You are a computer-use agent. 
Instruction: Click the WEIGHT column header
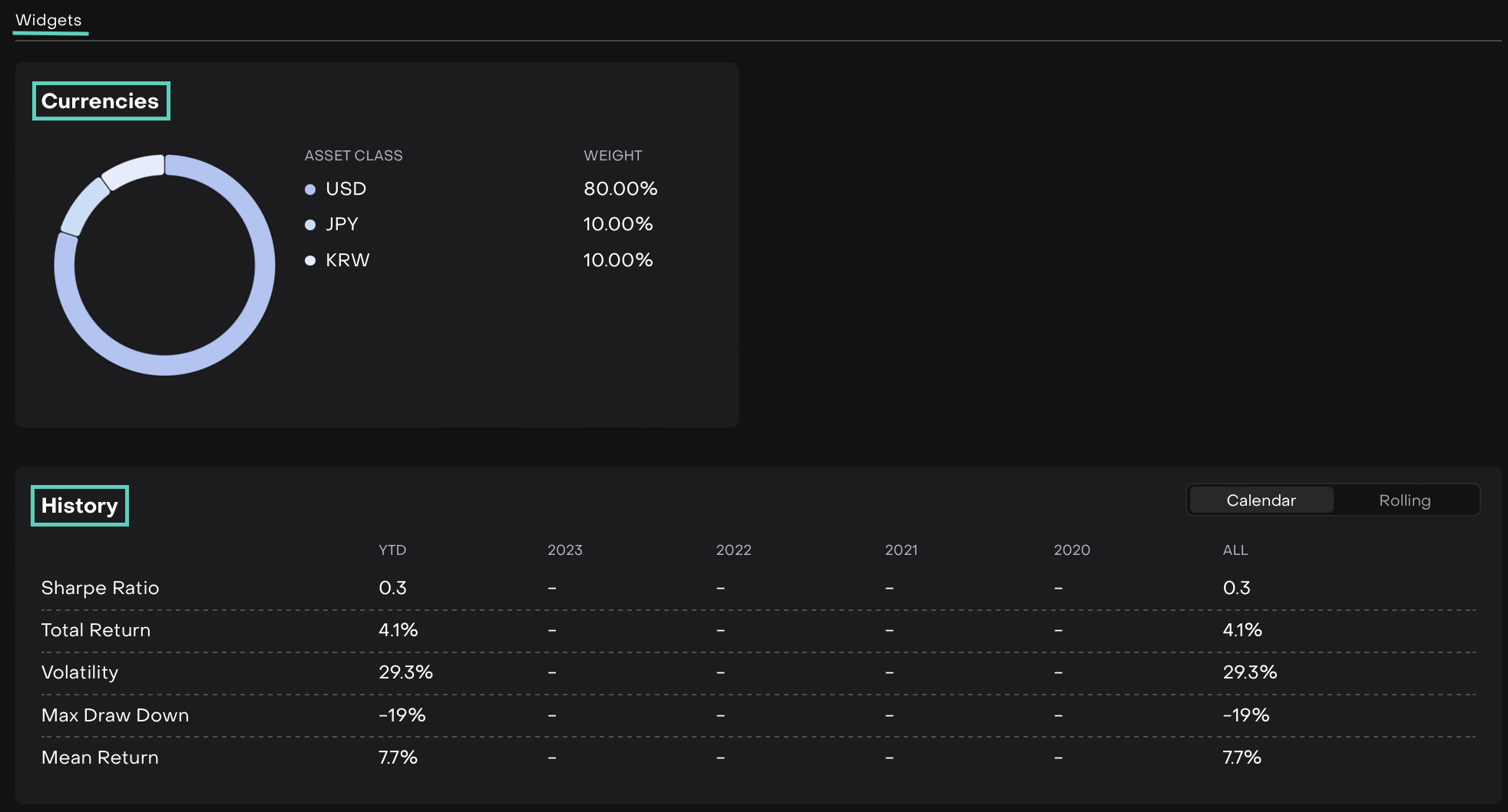pos(613,156)
